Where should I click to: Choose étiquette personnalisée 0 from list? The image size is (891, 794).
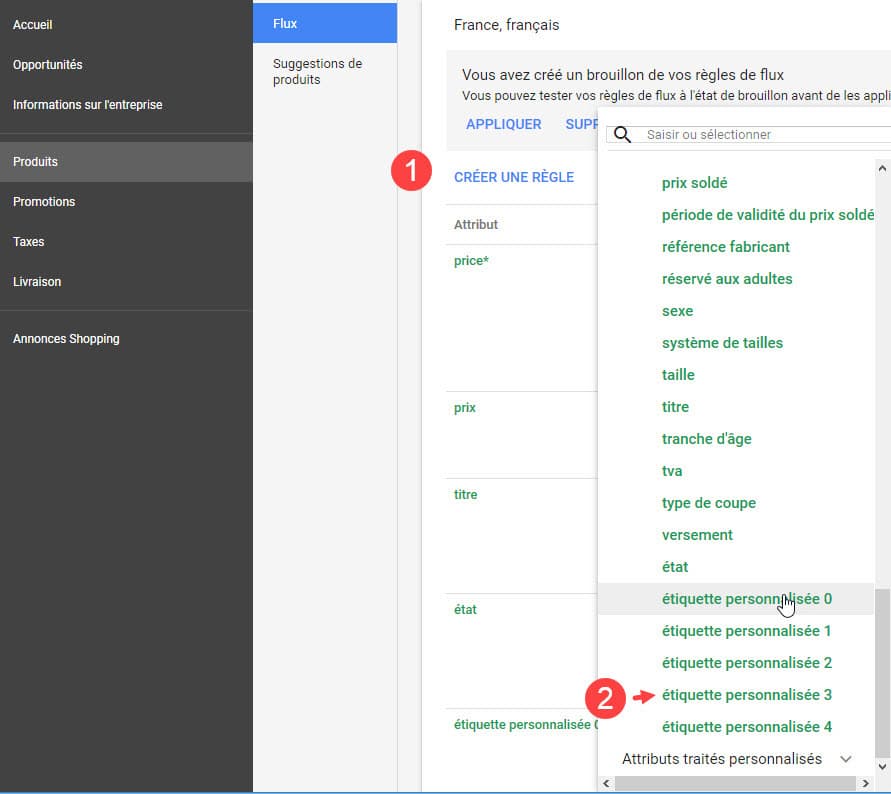click(746, 599)
